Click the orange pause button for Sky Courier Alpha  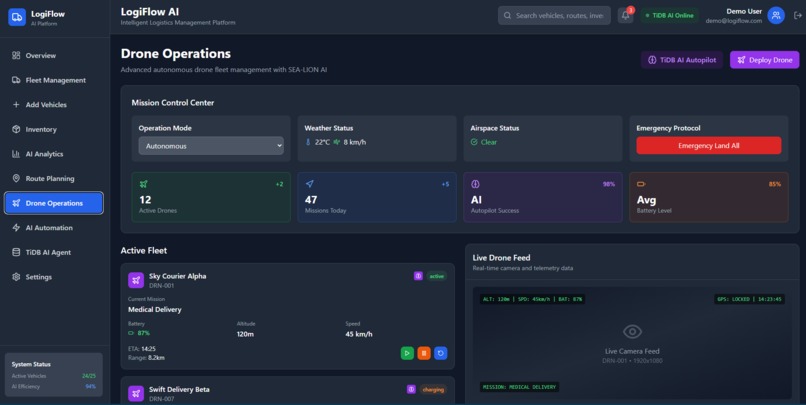[x=424, y=353]
